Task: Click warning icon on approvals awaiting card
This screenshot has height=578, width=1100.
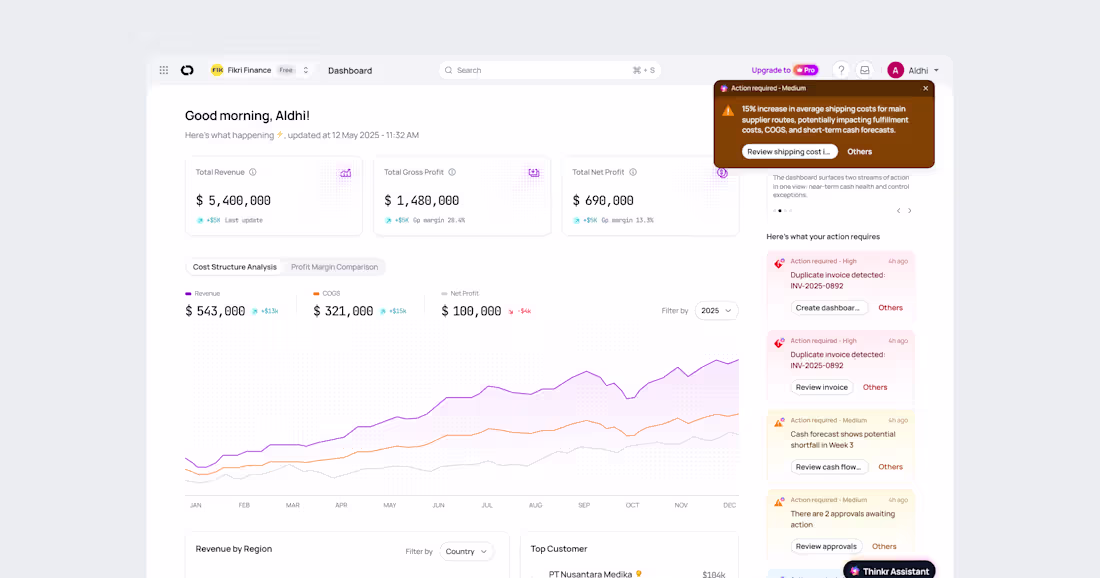Action: 779,502
